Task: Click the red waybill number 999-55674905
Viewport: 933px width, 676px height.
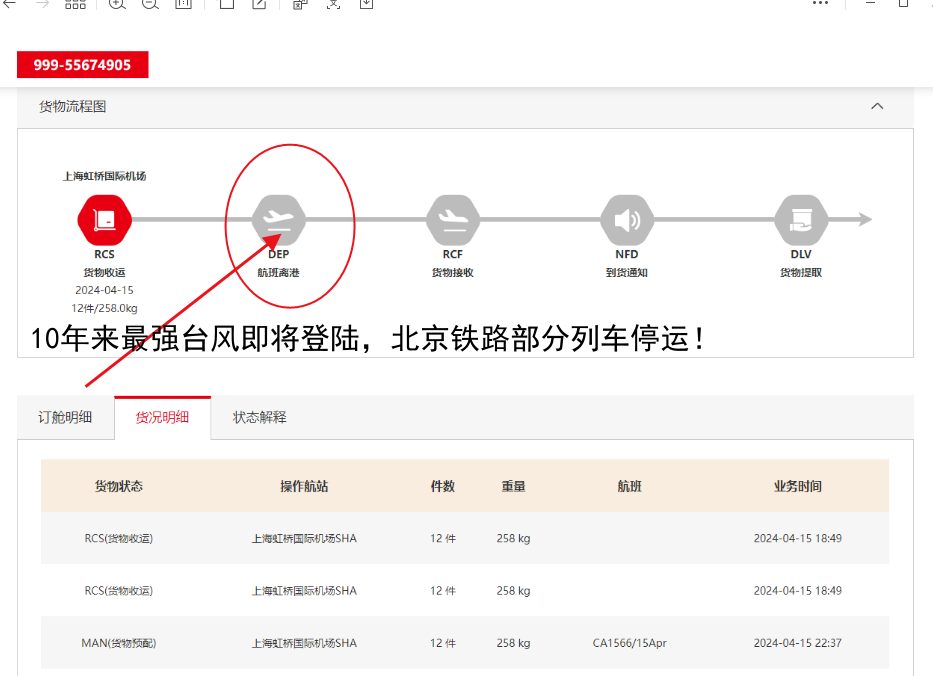Action: (82, 65)
